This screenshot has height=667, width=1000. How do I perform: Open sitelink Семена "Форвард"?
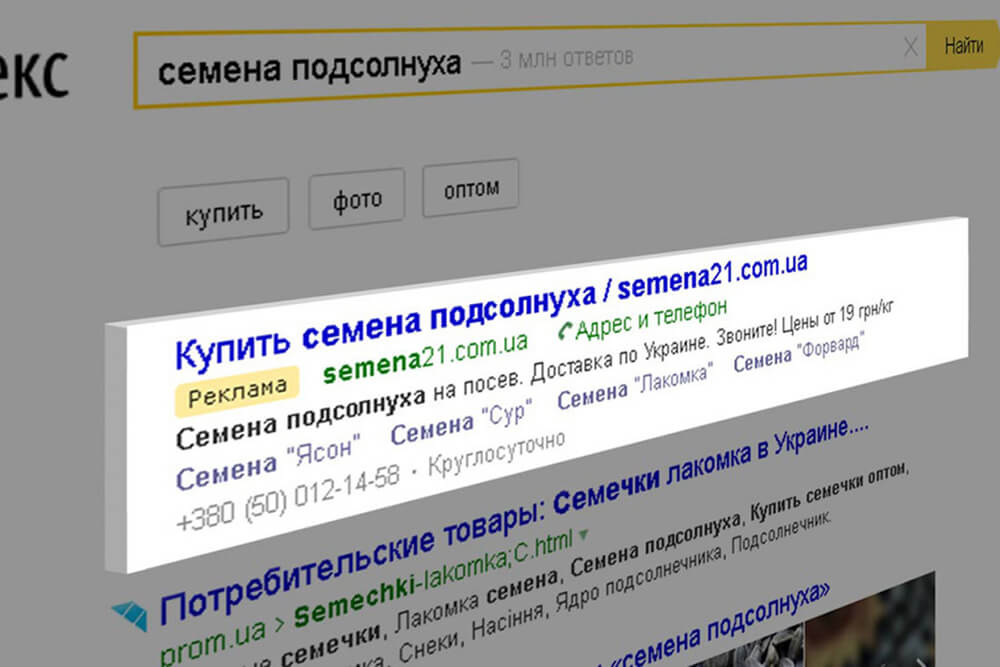coord(799,353)
